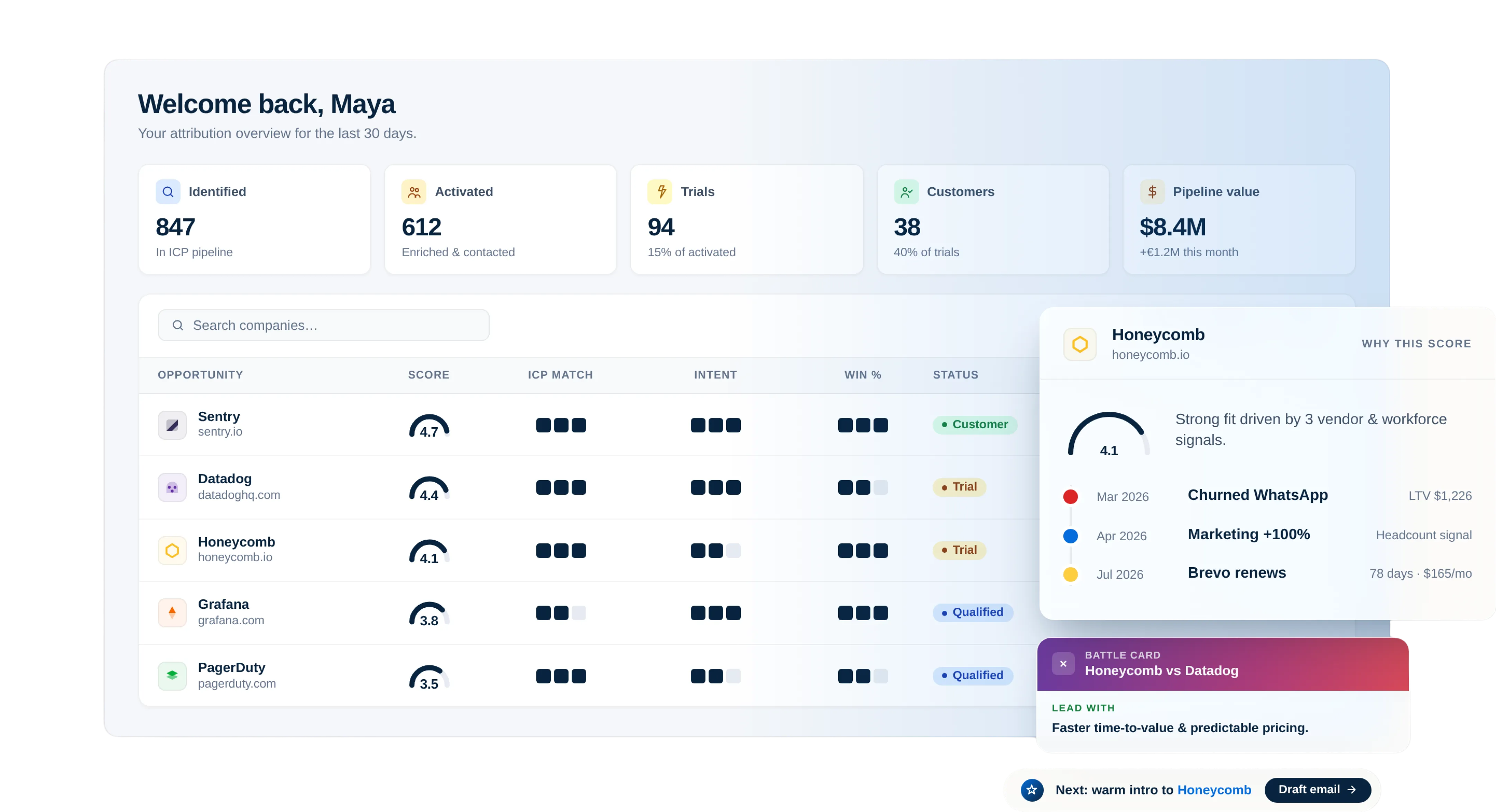This screenshot has width=1496, height=812.
Task: Click the Draft email button
Action: 1318,790
